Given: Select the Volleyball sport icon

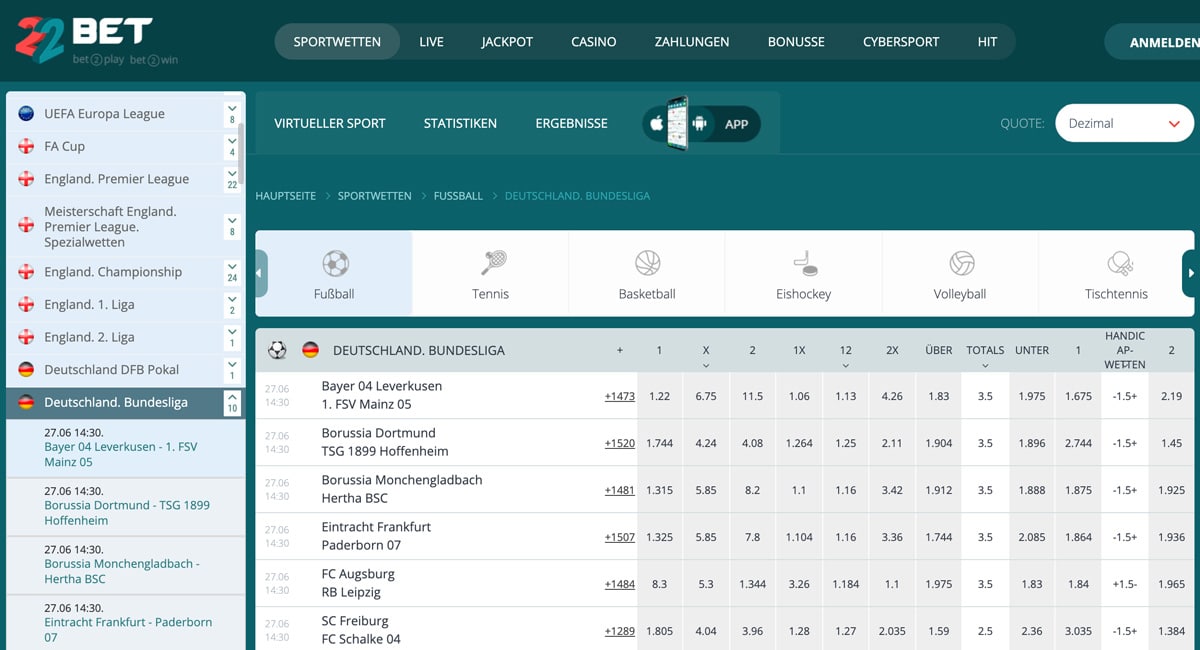Looking at the screenshot, I should 961,263.
